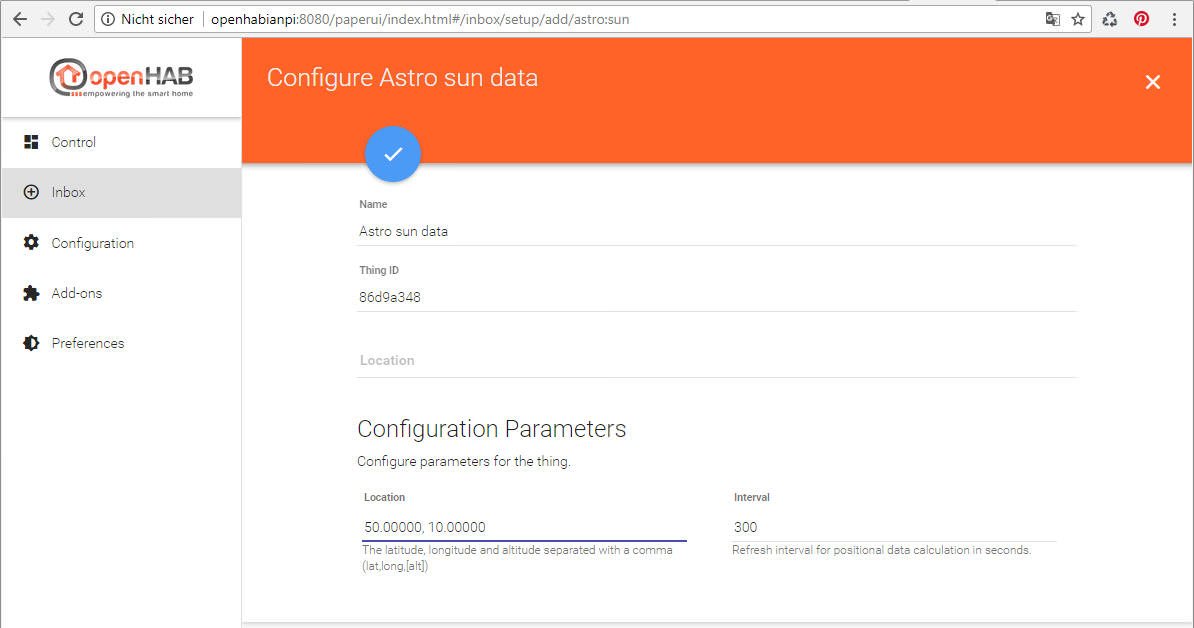This screenshot has height=628, width=1194.
Task: Open Configuration menu item
Action: [121, 243]
